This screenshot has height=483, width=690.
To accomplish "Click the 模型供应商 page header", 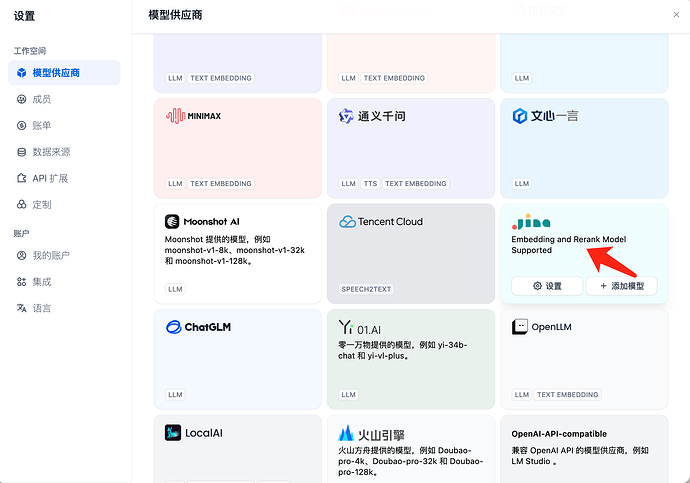I will [175, 15].
